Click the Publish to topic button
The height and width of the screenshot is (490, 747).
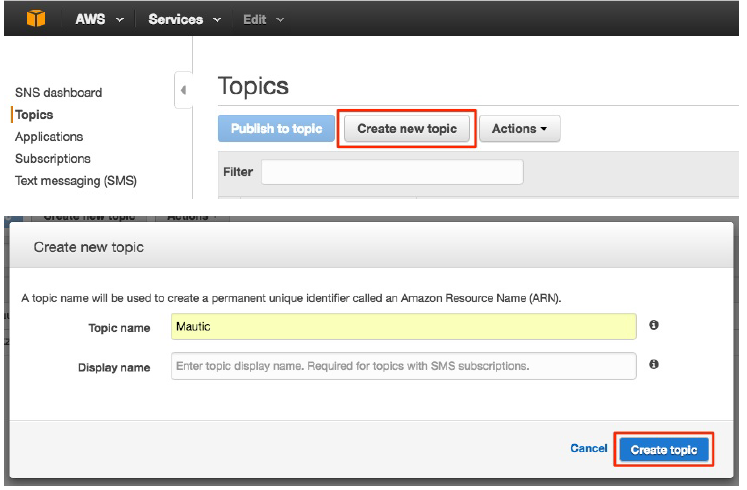pyautogui.click(x=276, y=129)
